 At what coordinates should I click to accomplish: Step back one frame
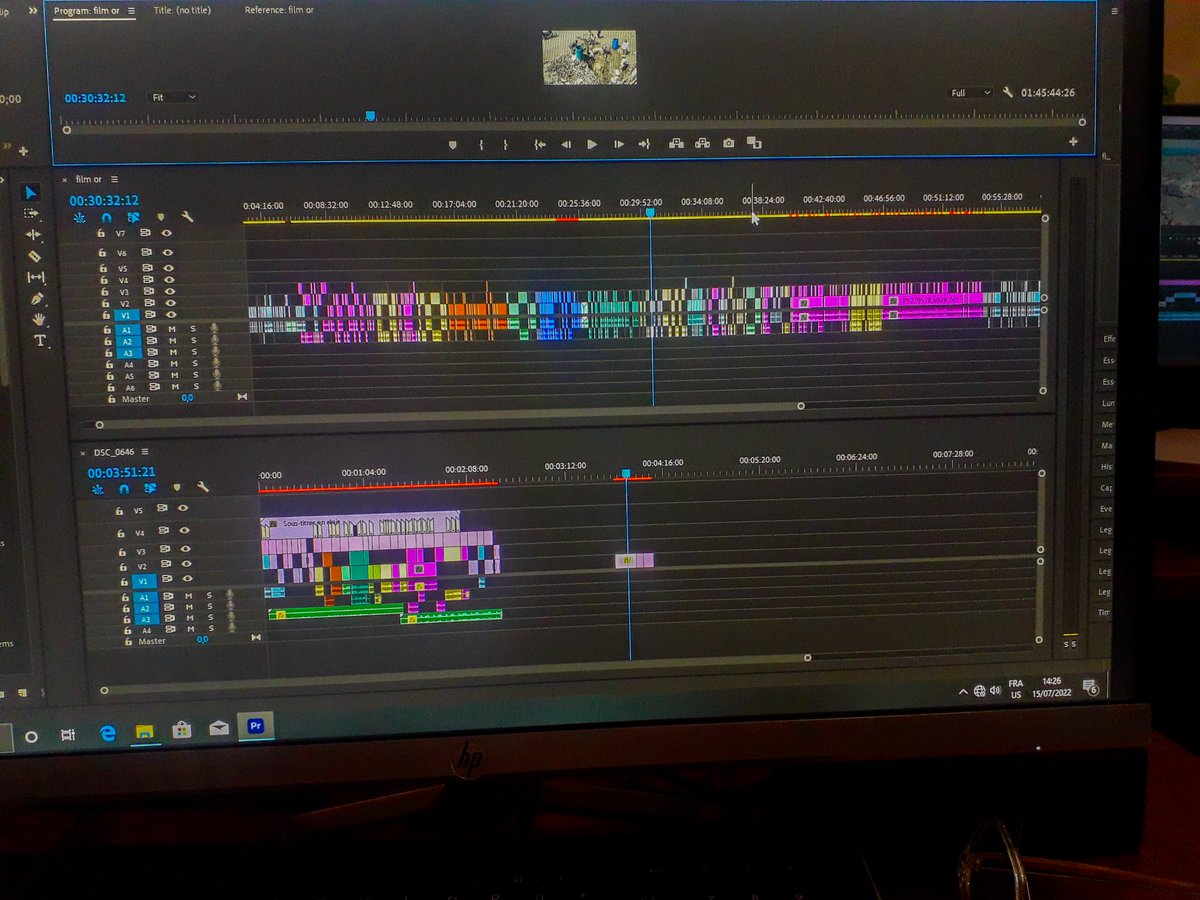[x=566, y=145]
